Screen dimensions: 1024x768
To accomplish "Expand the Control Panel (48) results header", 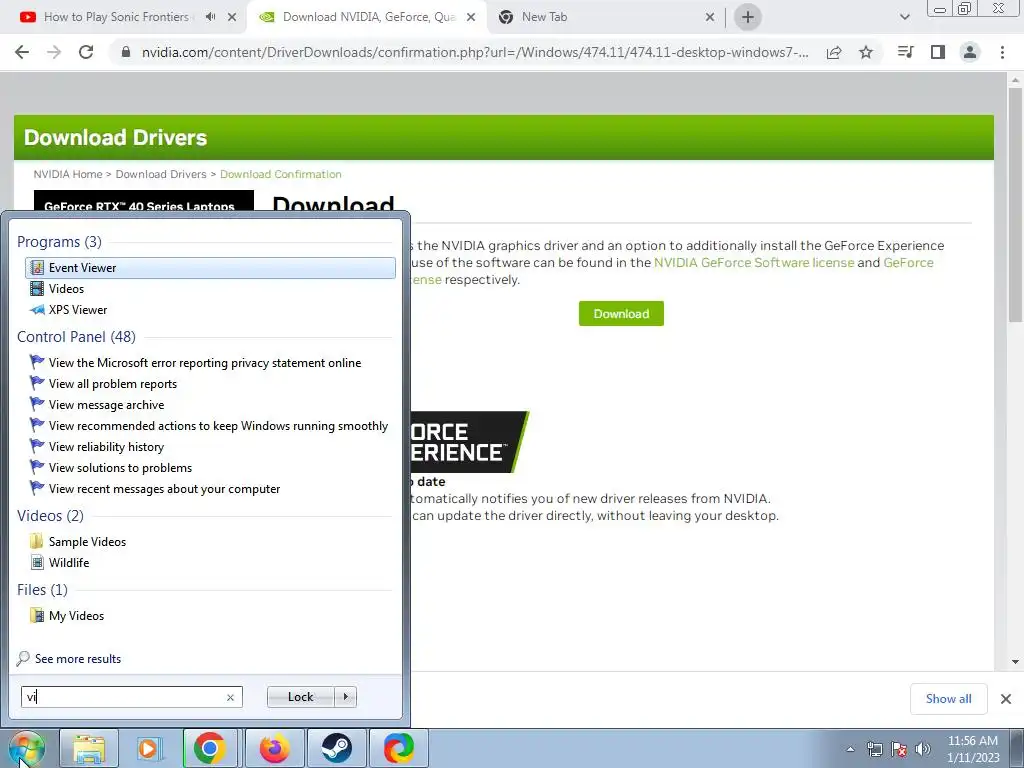I will click(x=76, y=336).
